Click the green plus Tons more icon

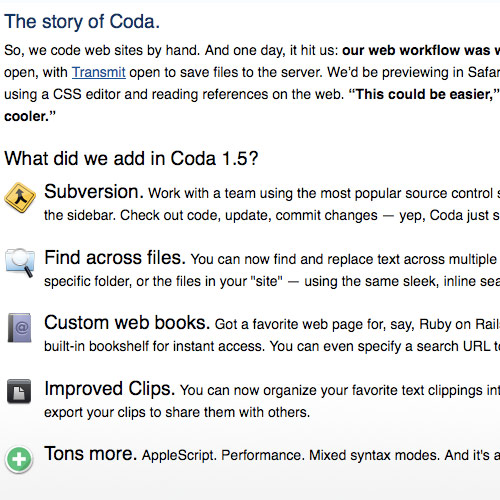(19, 460)
